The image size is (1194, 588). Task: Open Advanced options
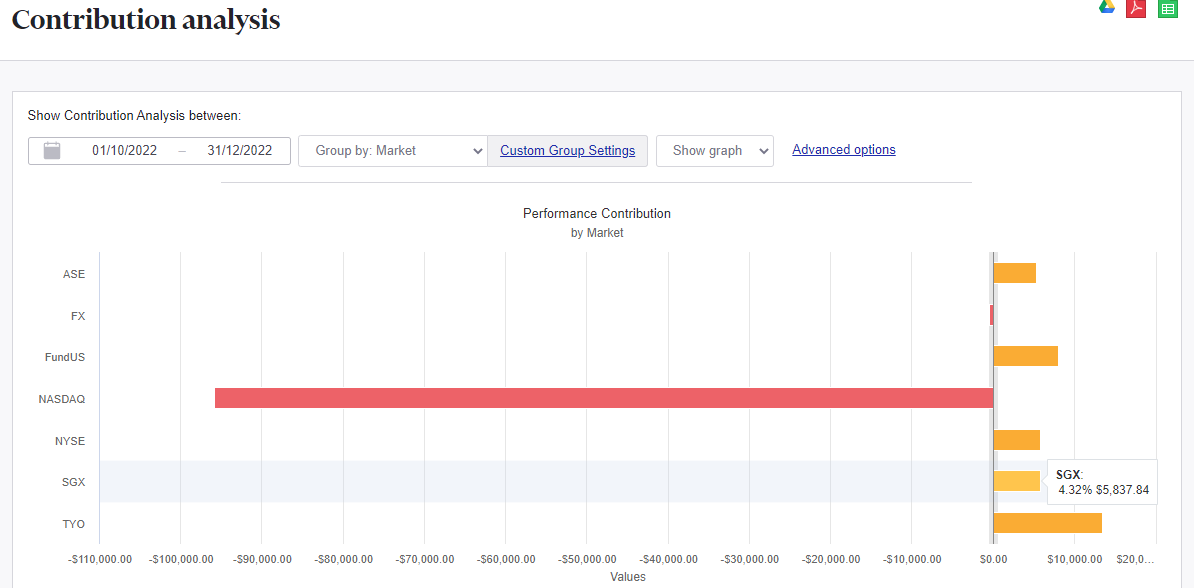[x=843, y=149]
